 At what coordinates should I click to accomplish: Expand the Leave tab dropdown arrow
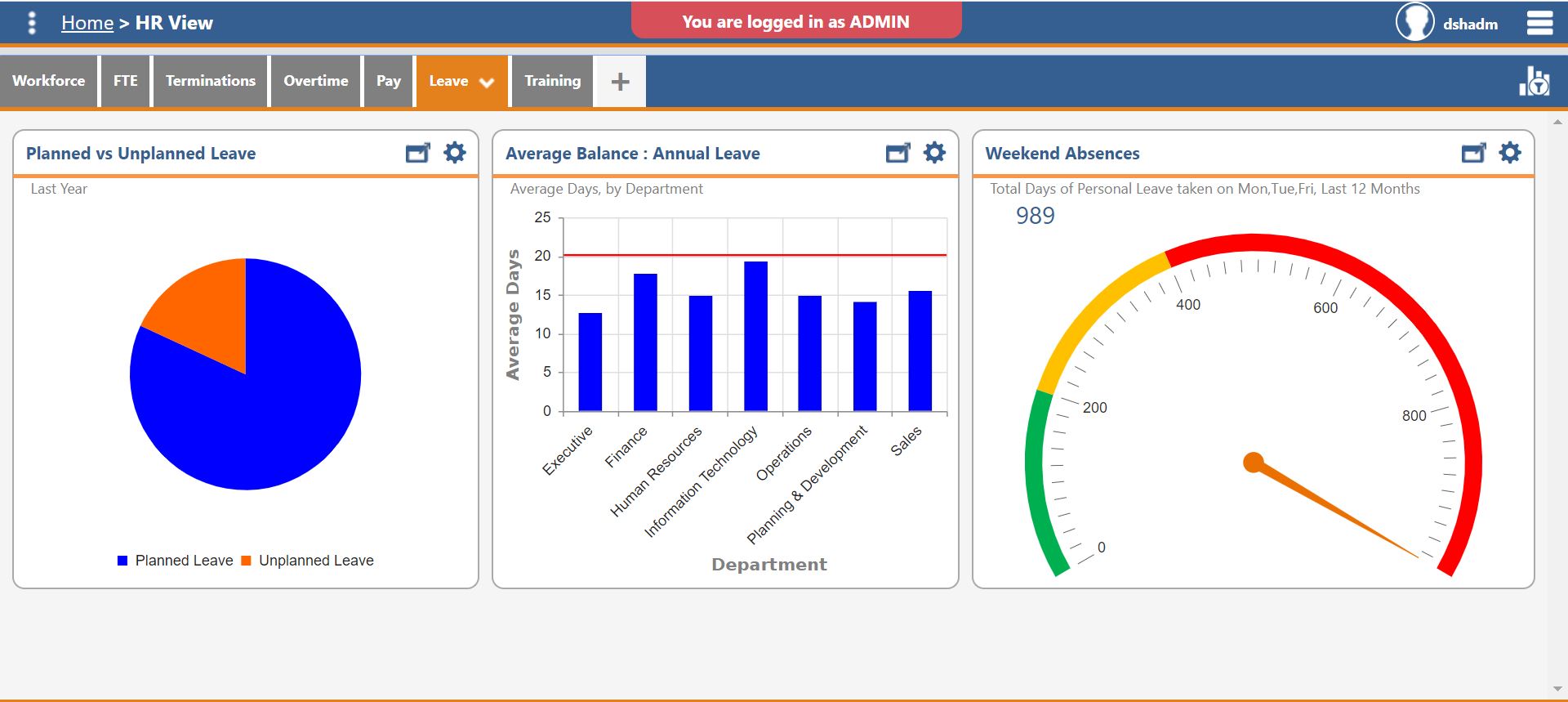point(487,82)
